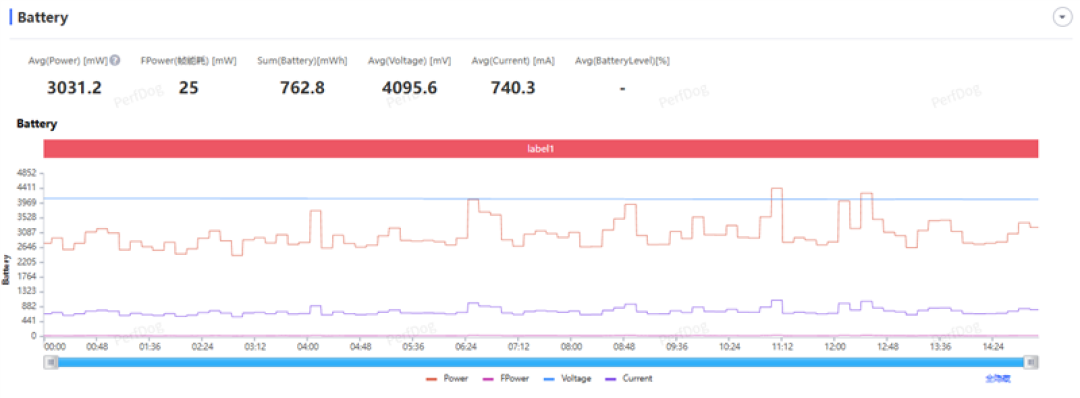Click the Battery section title
Image resolution: width=1080 pixels, height=398 pixels.
click(x=43, y=18)
